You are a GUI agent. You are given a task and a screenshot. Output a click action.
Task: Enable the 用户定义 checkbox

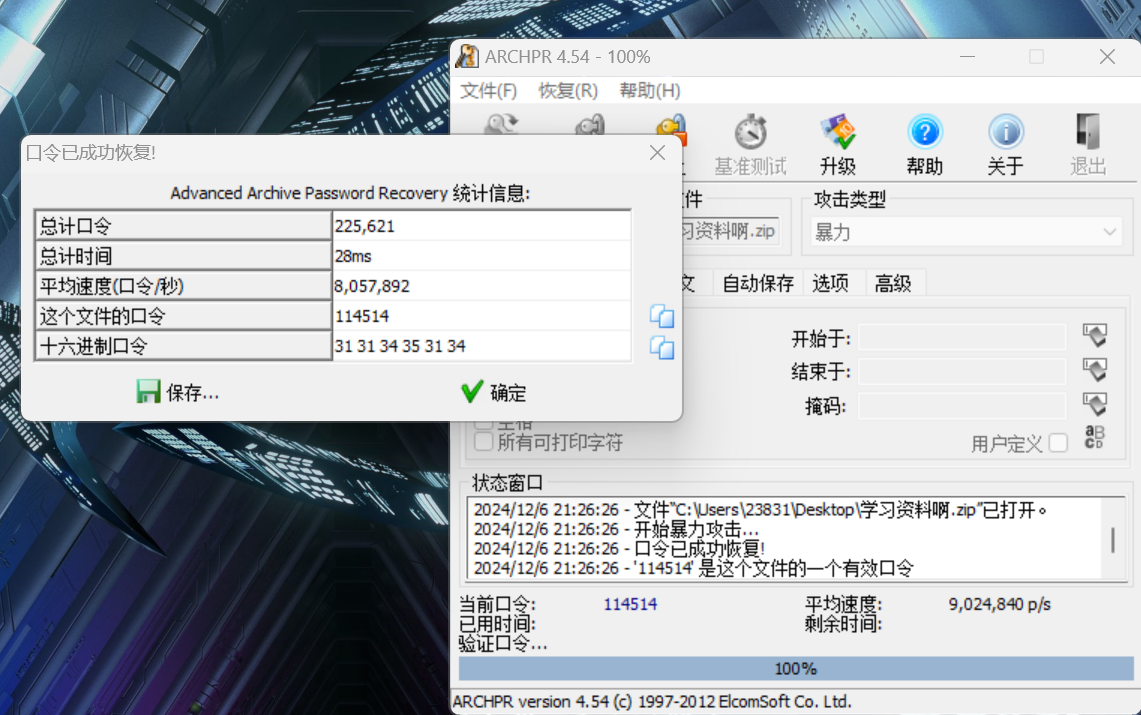[x=1059, y=443]
